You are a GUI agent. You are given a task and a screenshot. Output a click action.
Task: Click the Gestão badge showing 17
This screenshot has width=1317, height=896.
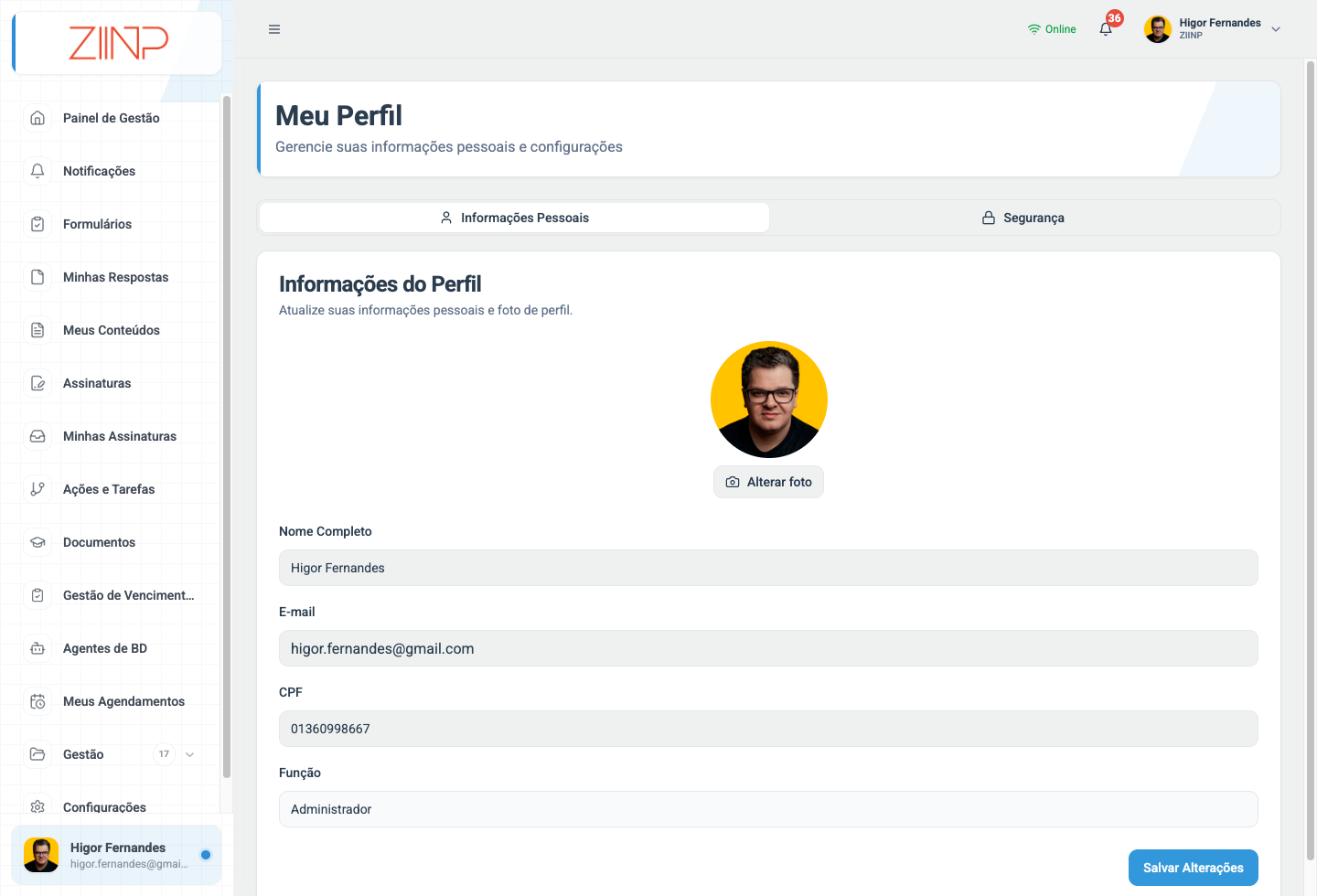(x=164, y=754)
